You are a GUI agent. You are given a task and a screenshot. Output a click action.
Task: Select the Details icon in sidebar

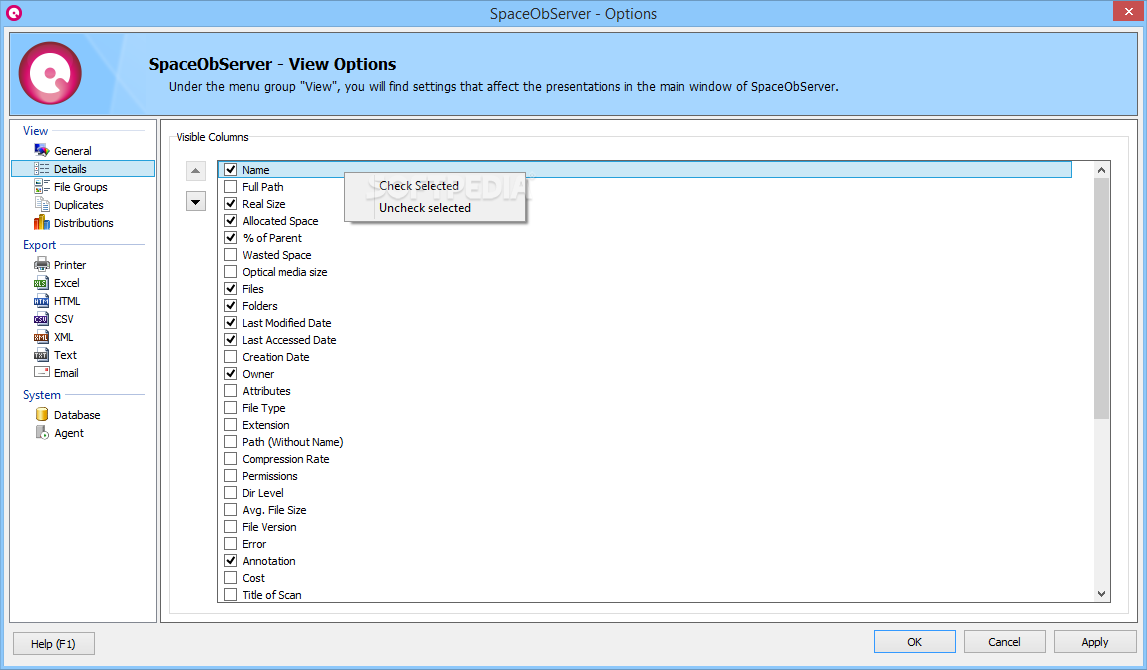click(x=42, y=169)
